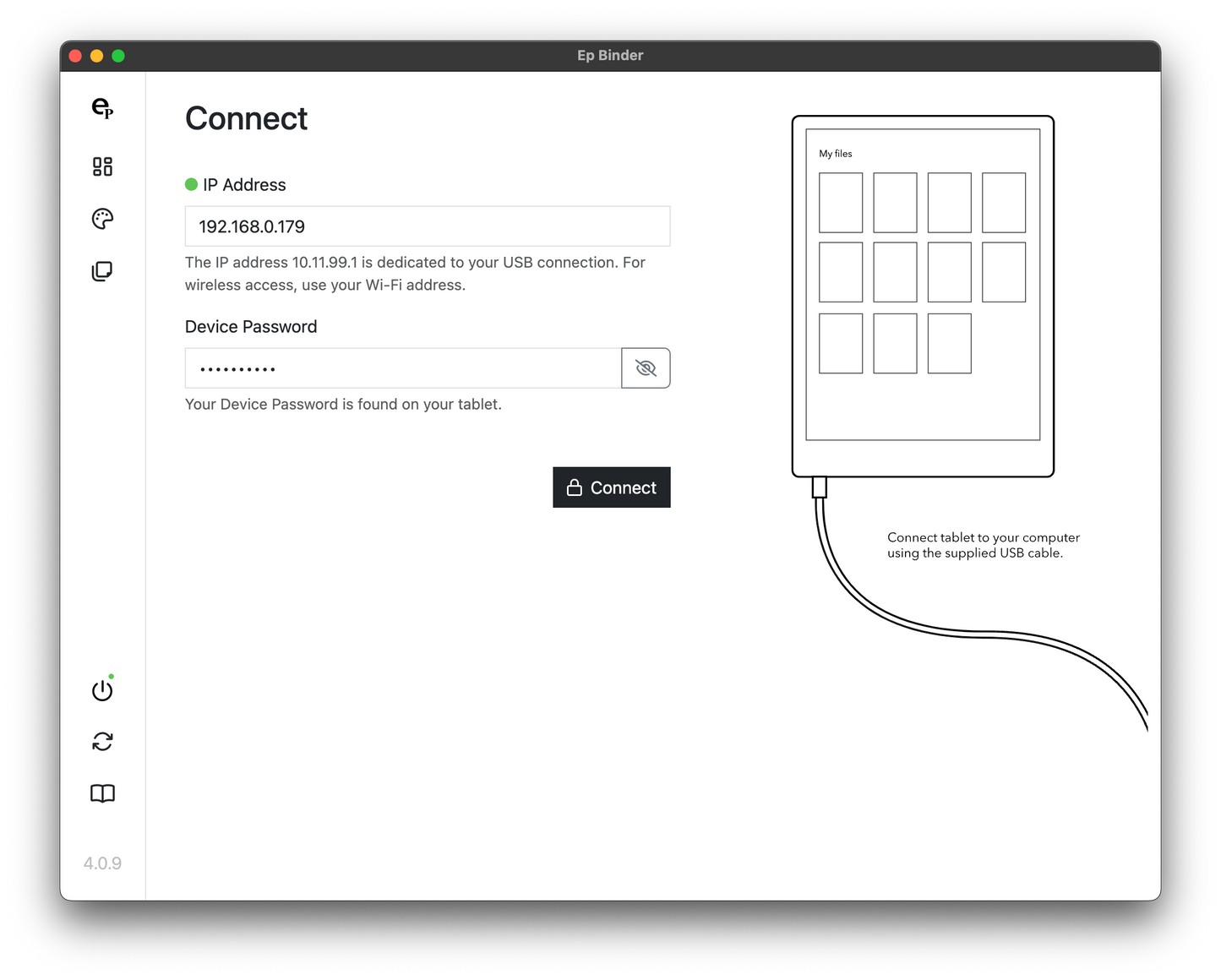Click the lock icon inside Connect button

(x=574, y=487)
